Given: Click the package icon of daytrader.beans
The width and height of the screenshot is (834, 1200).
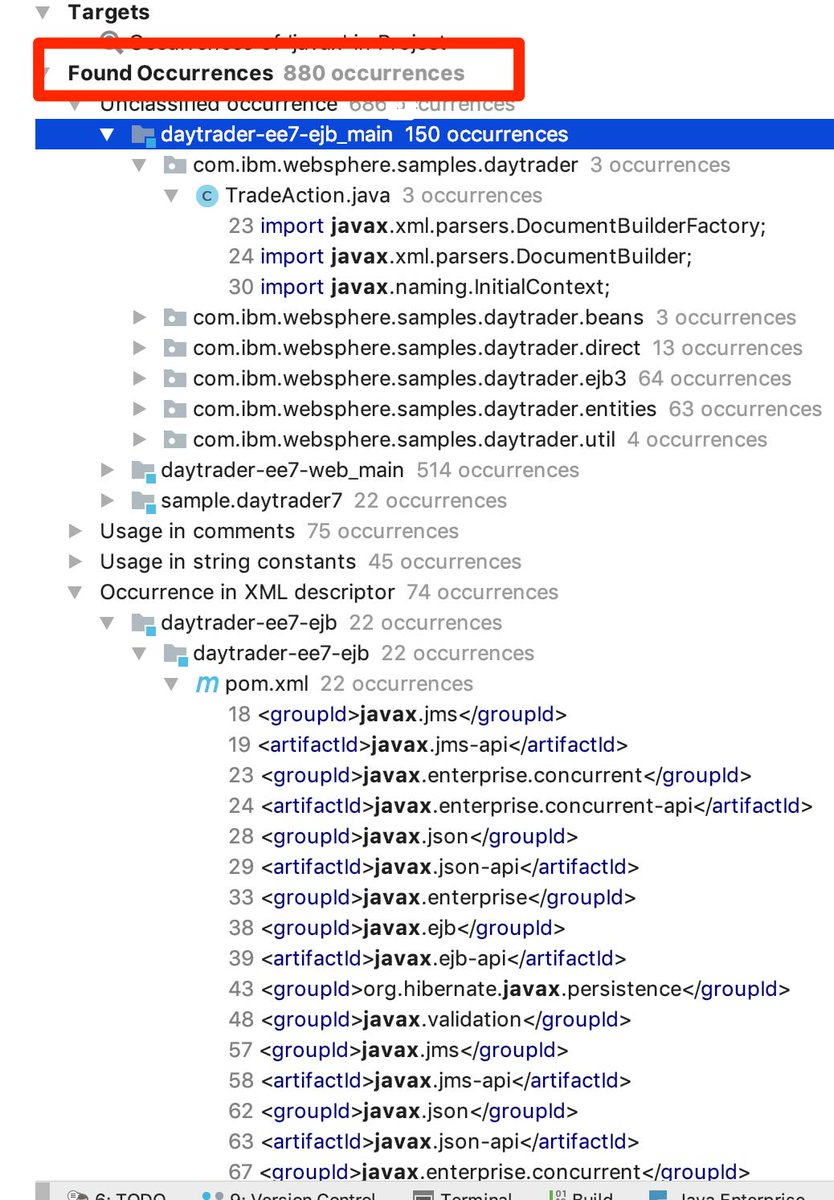Looking at the screenshot, I should pos(175,318).
